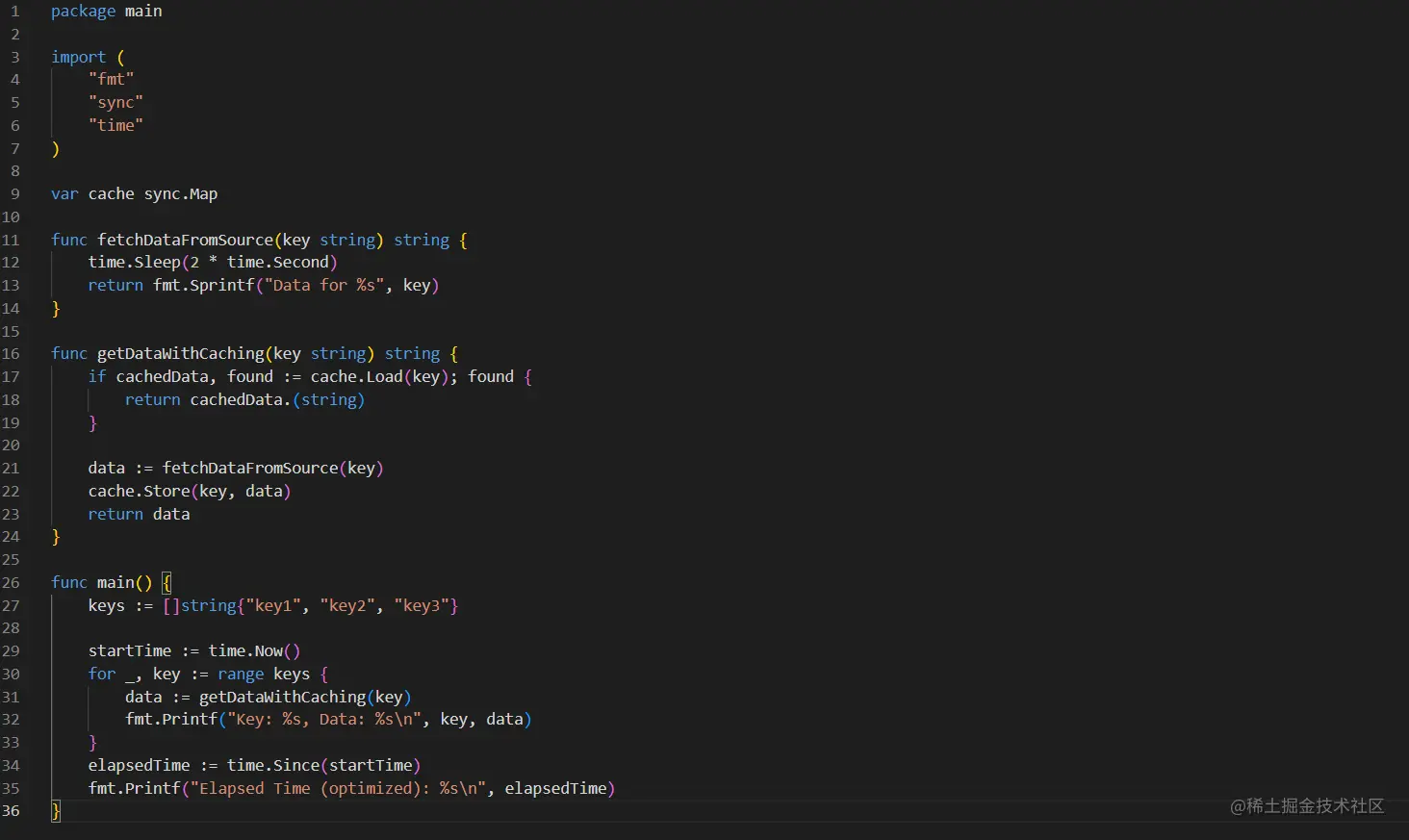Click the opening brace after main()
This screenshot has height=840, width=1409.
[x=167, y=583]
